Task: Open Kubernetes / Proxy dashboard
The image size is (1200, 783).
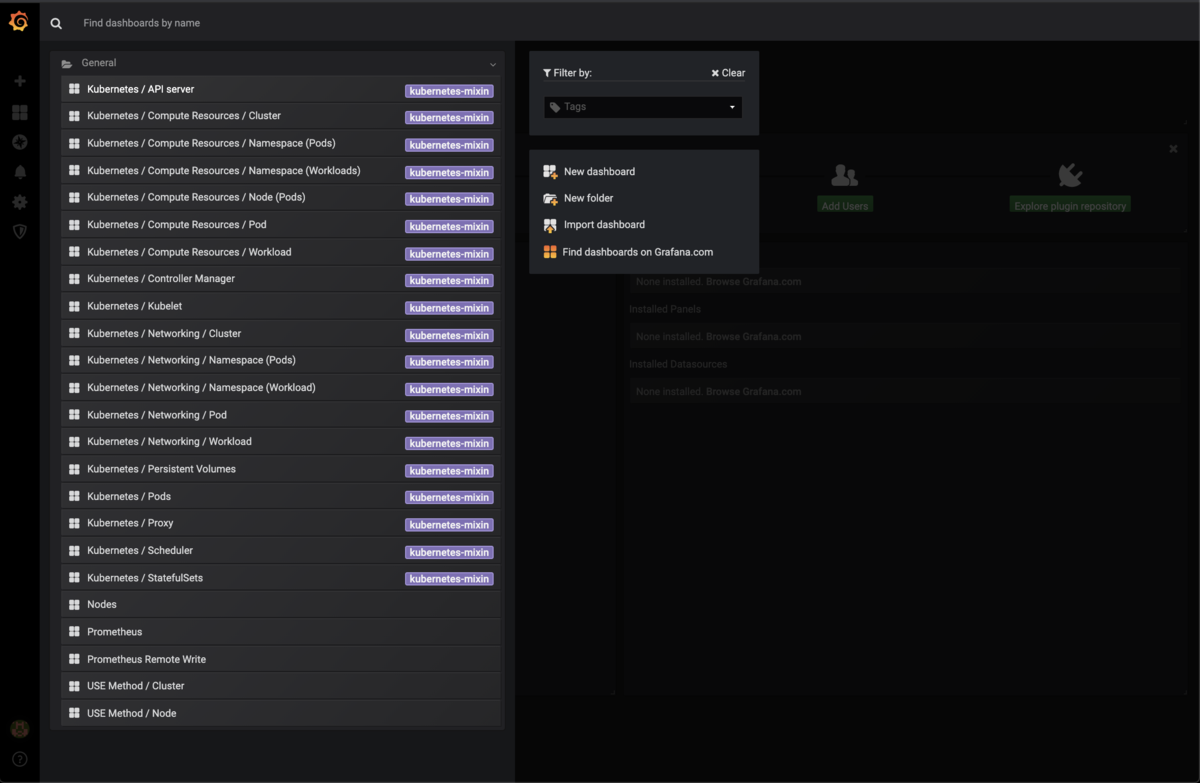Action: 281,523
